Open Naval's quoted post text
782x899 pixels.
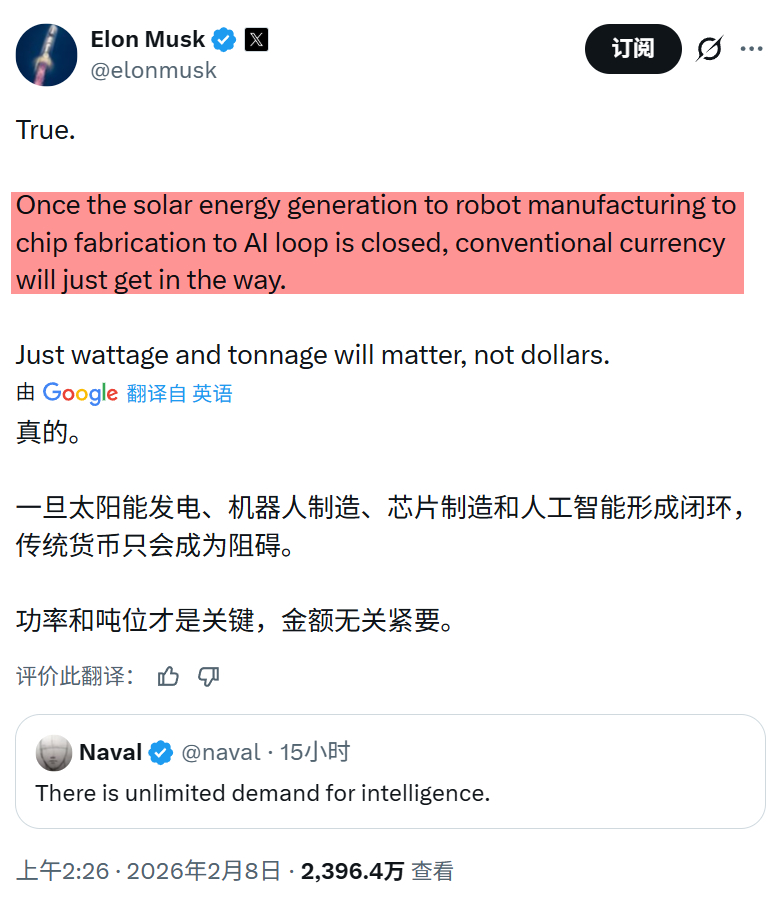(x=263, y=793)
